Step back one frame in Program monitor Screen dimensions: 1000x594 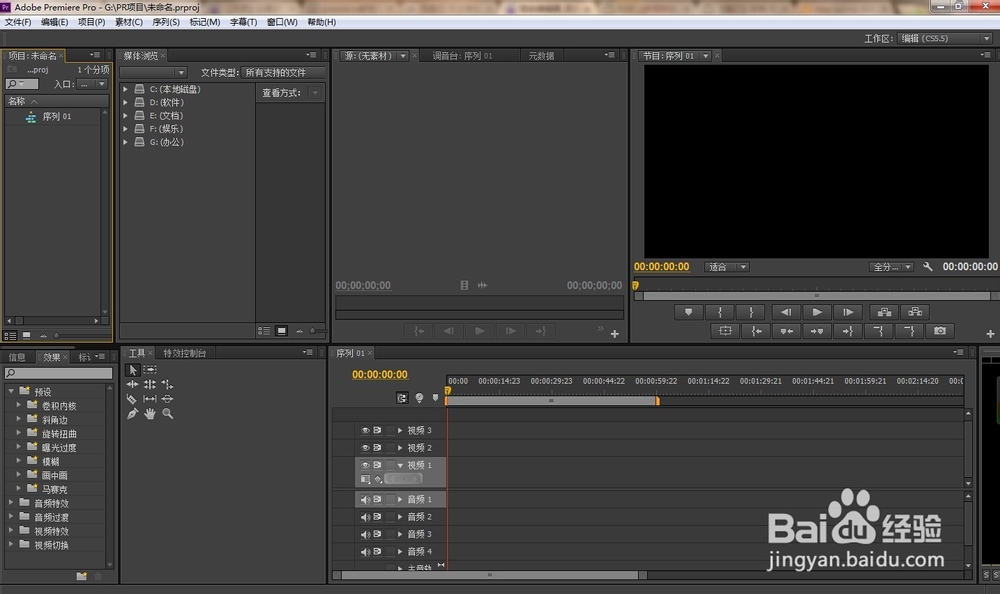click(786, 312)
